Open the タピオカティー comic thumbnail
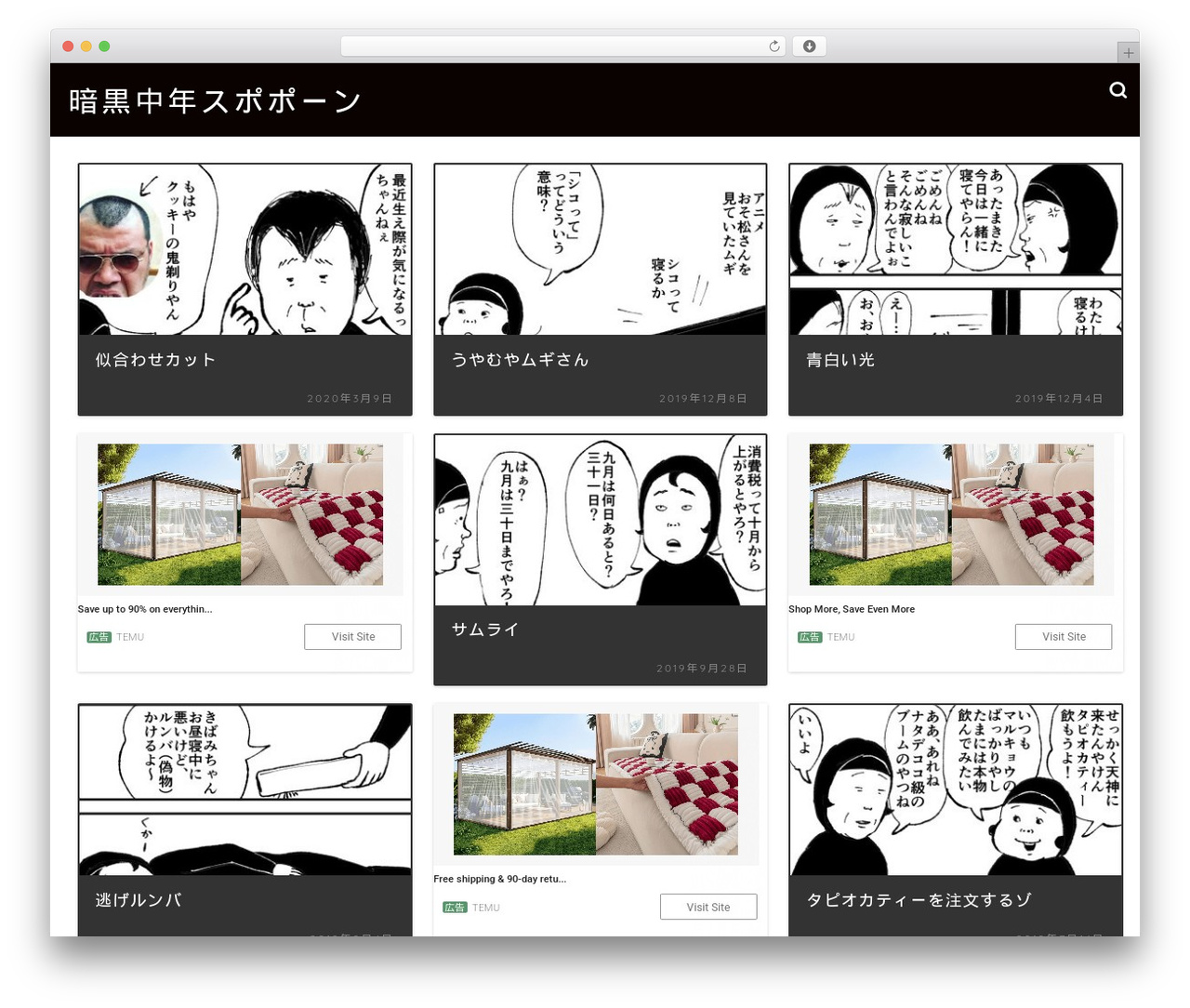This screenshot has width=1190, height=1008. click(x=956, y=789)
